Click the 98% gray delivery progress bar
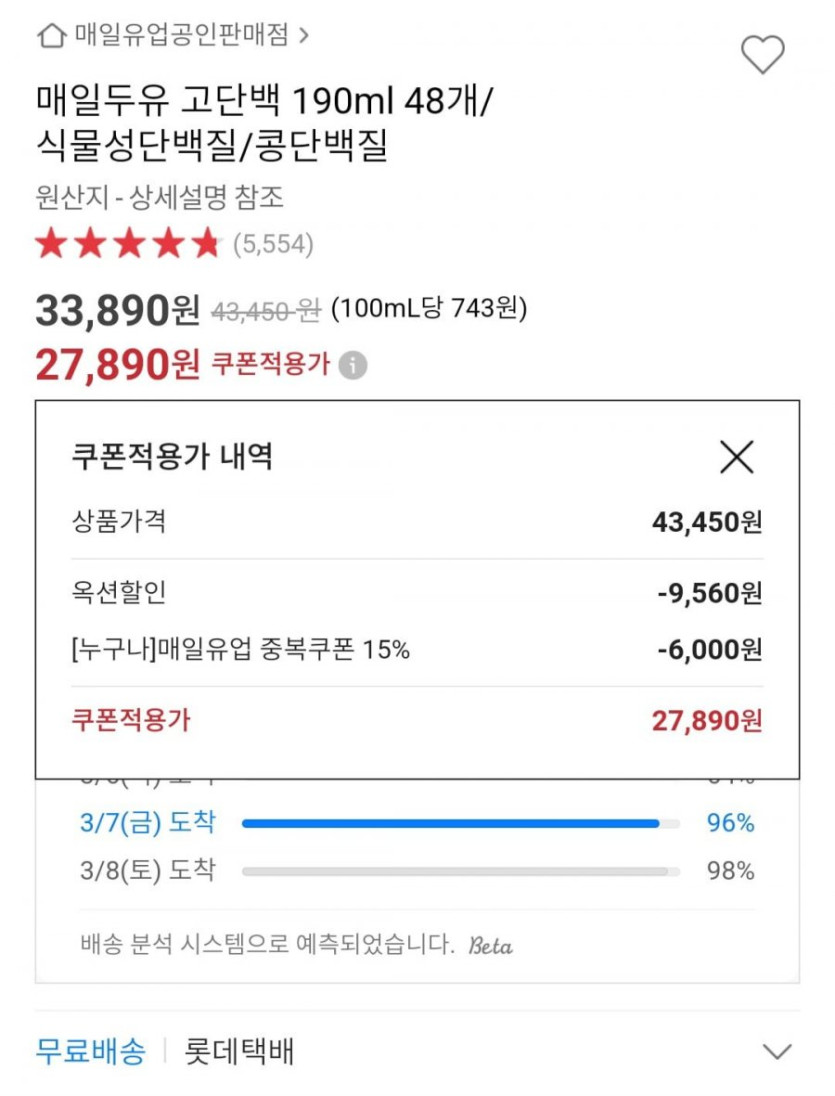835x1096 pixels. (455, 871)
